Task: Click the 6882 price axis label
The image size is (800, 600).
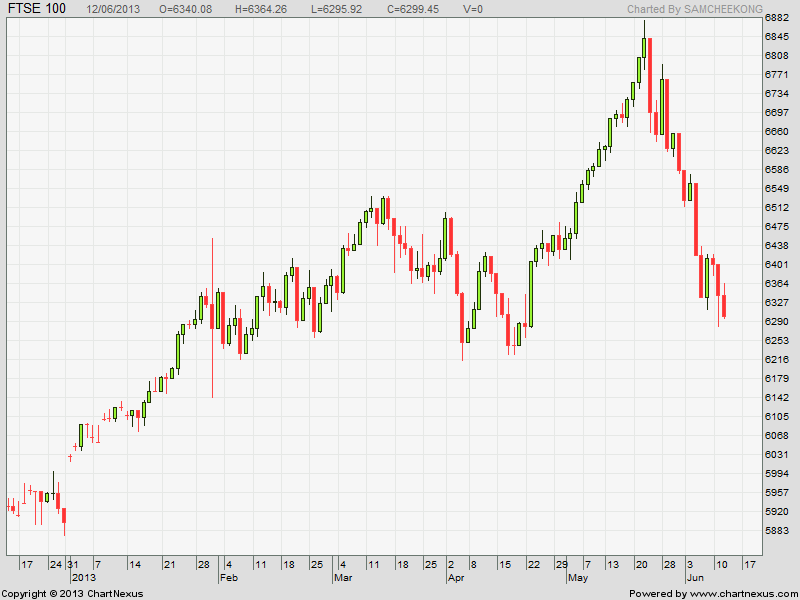Action: click(777, 18)
